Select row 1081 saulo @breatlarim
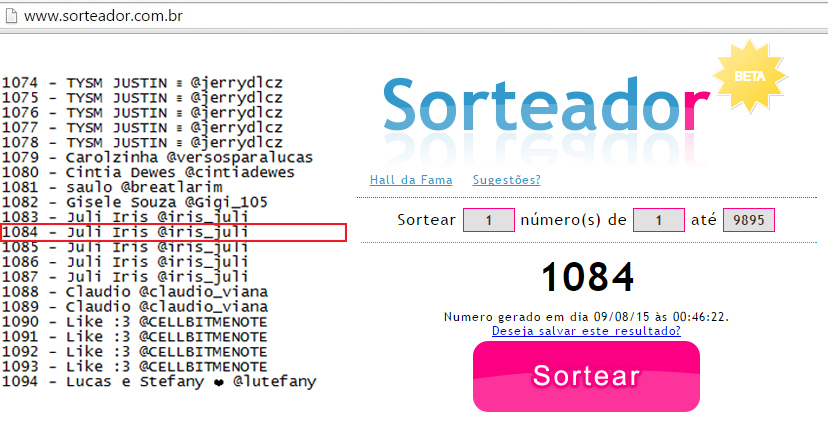Viewport: 829px width, 428px height. pos(112,187)
